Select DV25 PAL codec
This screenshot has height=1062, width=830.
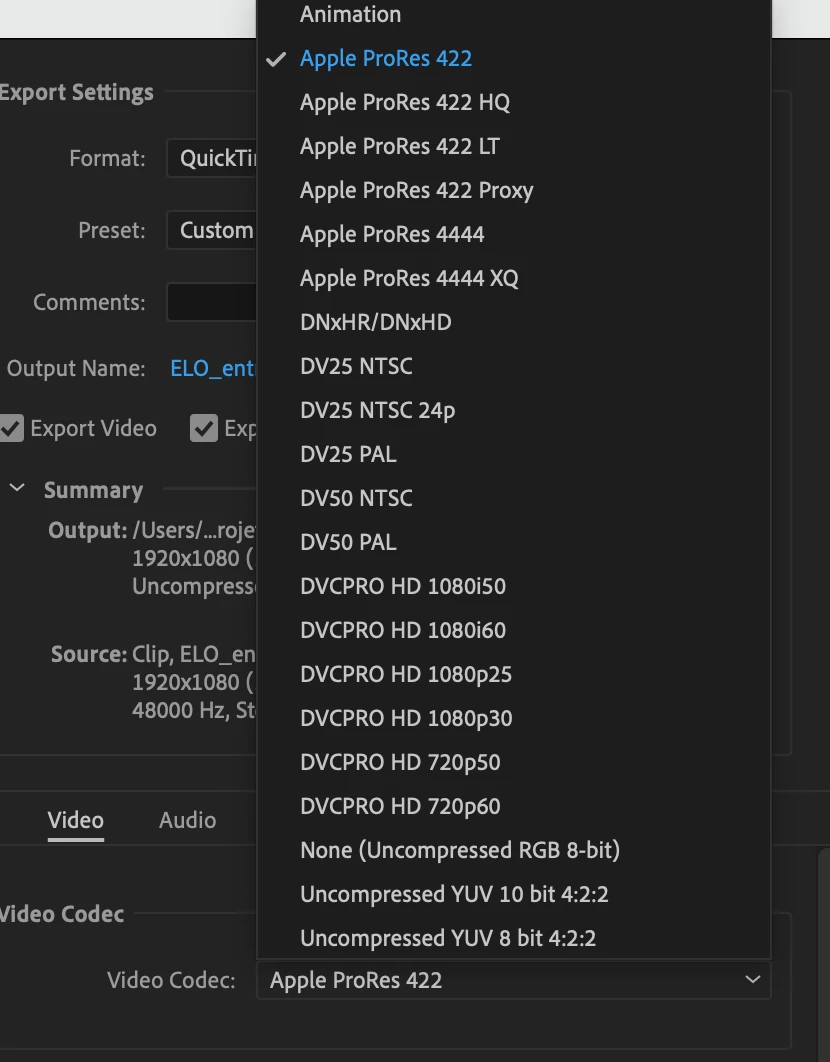[x=514, y=454]
